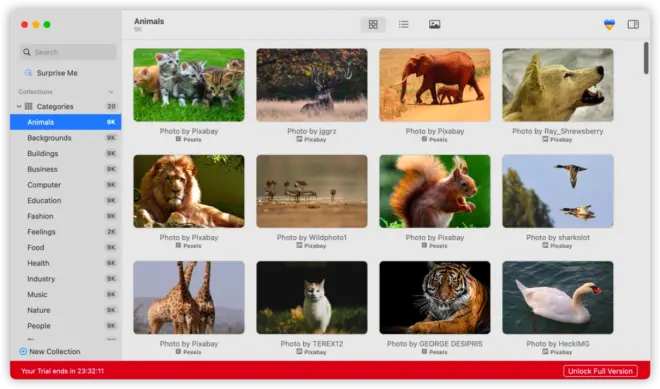
Task: Collapse the Collections section chevron
Action: coord(111,92)
